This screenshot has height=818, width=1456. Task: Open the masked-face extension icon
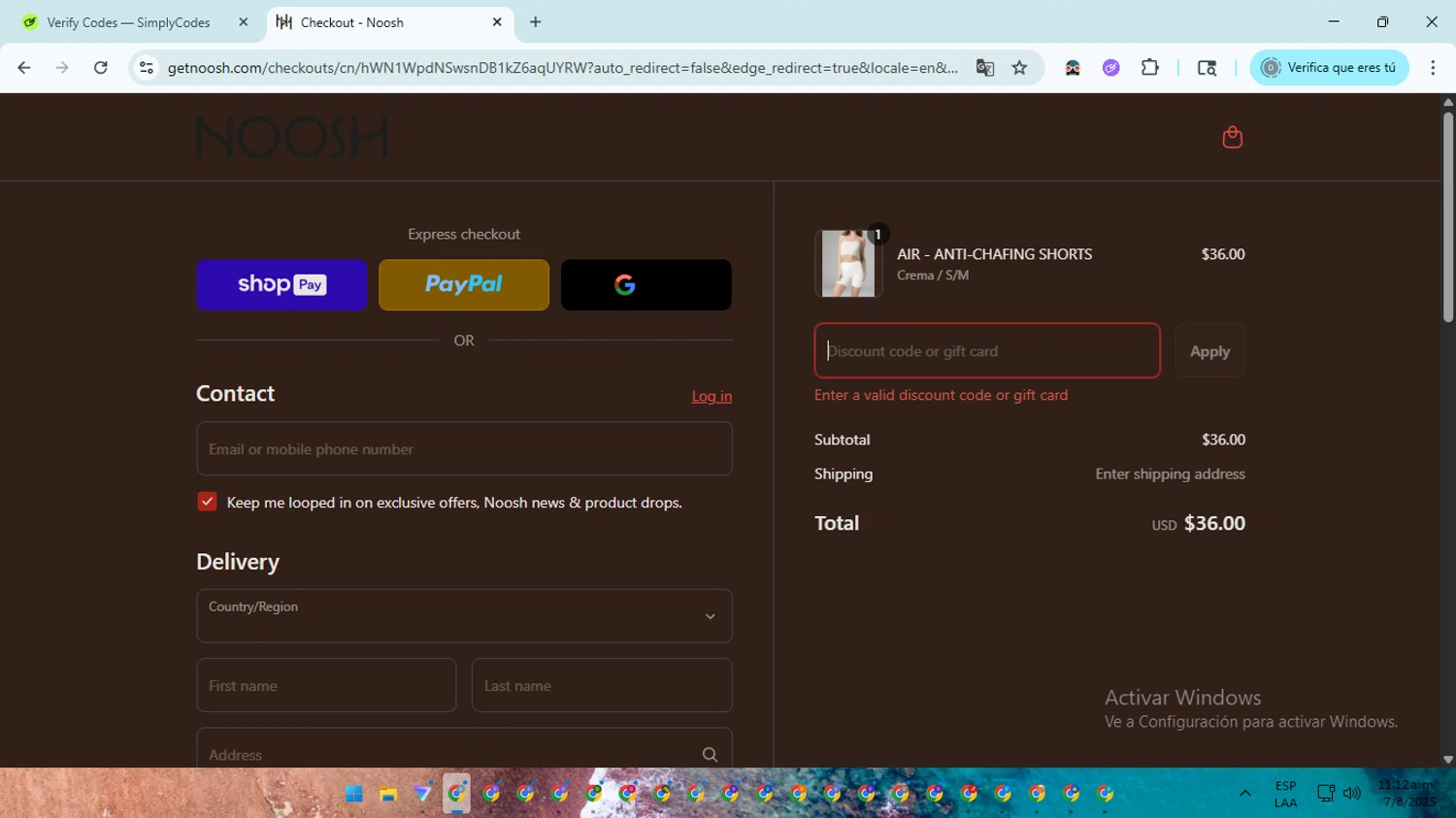1073,68
